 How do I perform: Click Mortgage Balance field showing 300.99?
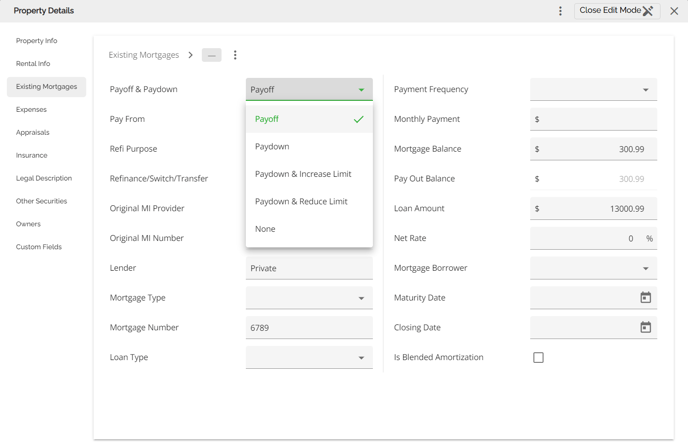(x=593, y=149)
